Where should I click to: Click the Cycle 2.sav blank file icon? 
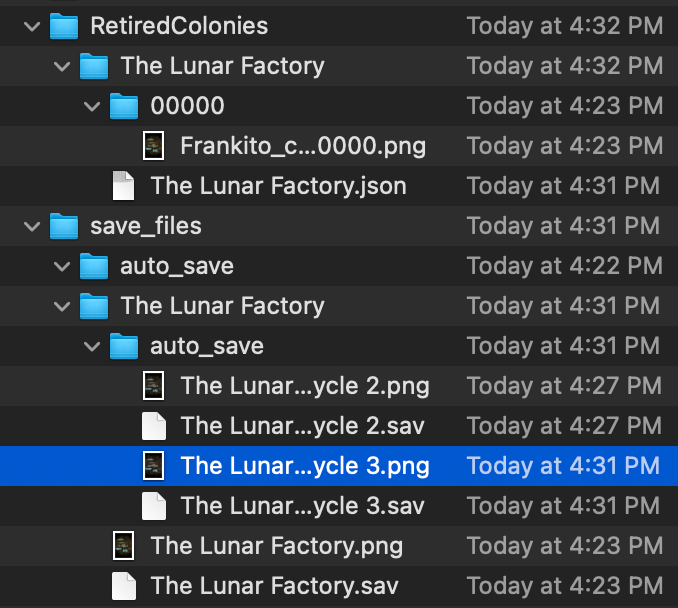pyautogui.click(x=153, y=426)
